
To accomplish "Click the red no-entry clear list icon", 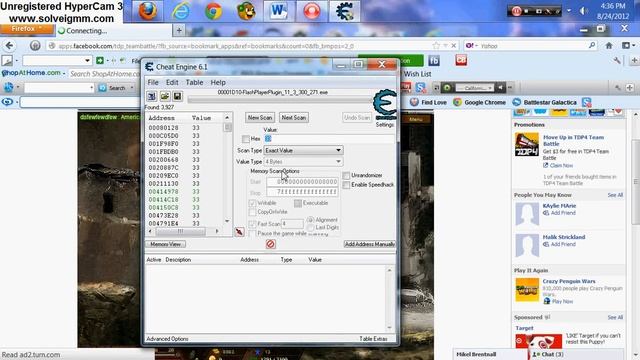I will click(x=270, y=244).
